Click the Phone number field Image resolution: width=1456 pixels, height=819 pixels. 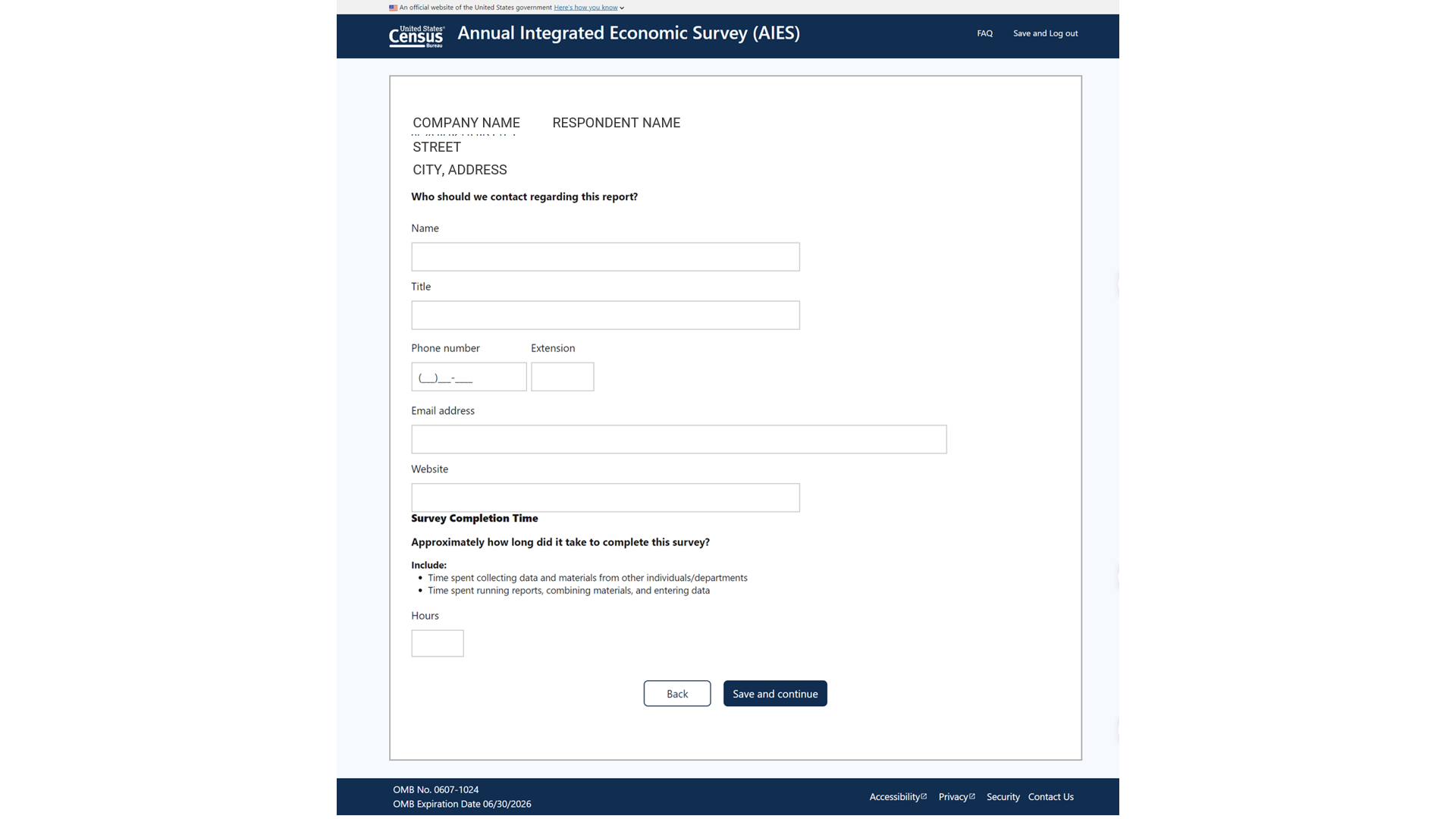pos(469,377)
